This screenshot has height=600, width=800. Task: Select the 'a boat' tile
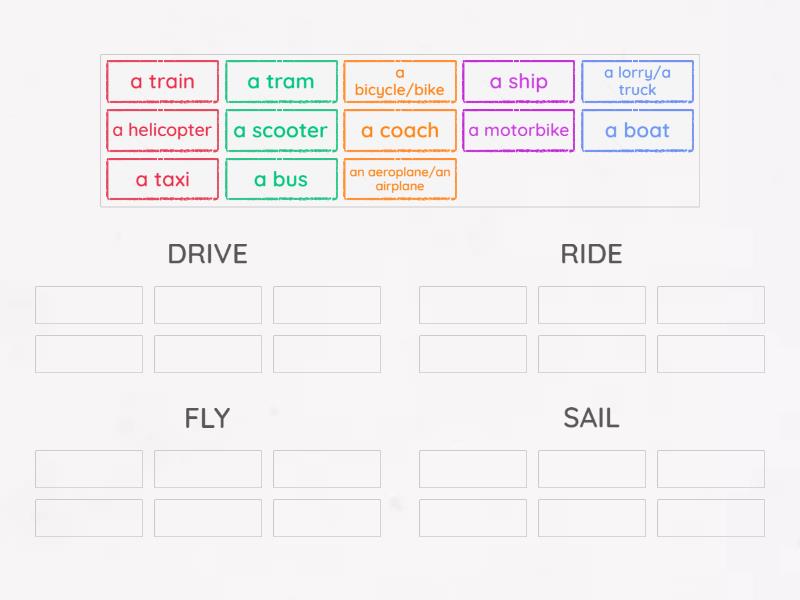pyautogui.click(x=638, y=130)
